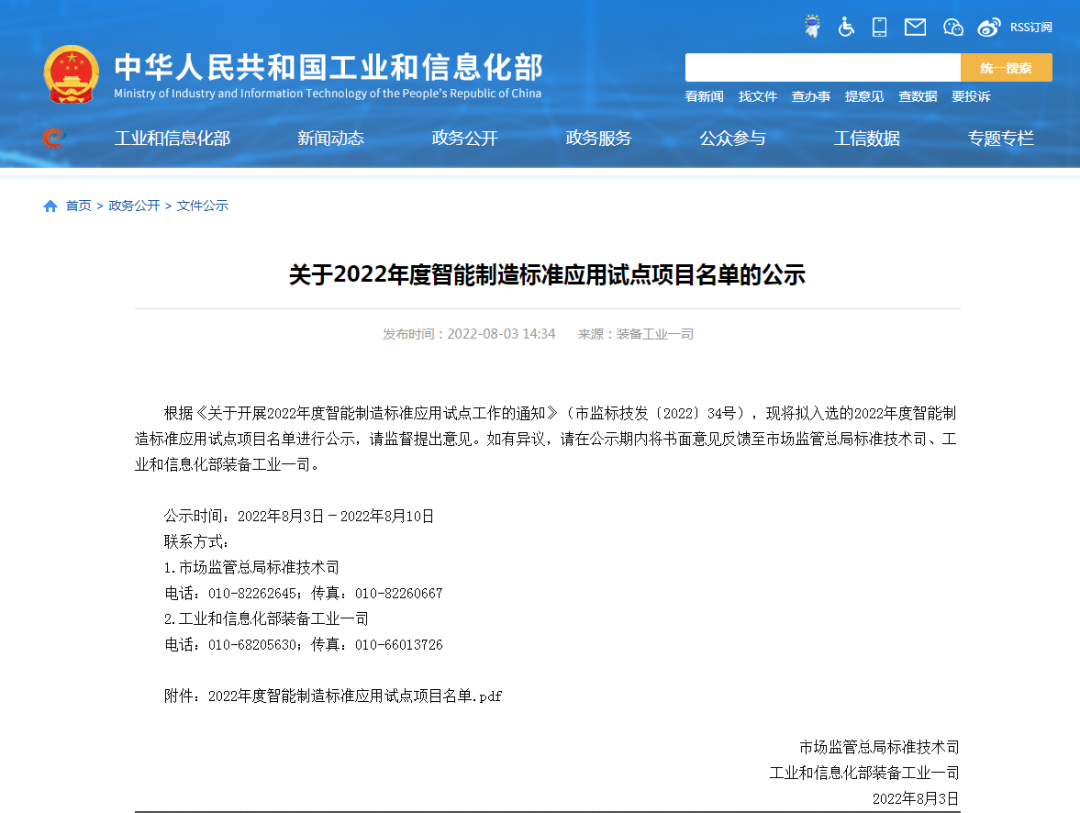This screenshot has height=813, width=1080.
Task: Open the RSS订阅 subscription feed
Action: tap(1031, 27)
